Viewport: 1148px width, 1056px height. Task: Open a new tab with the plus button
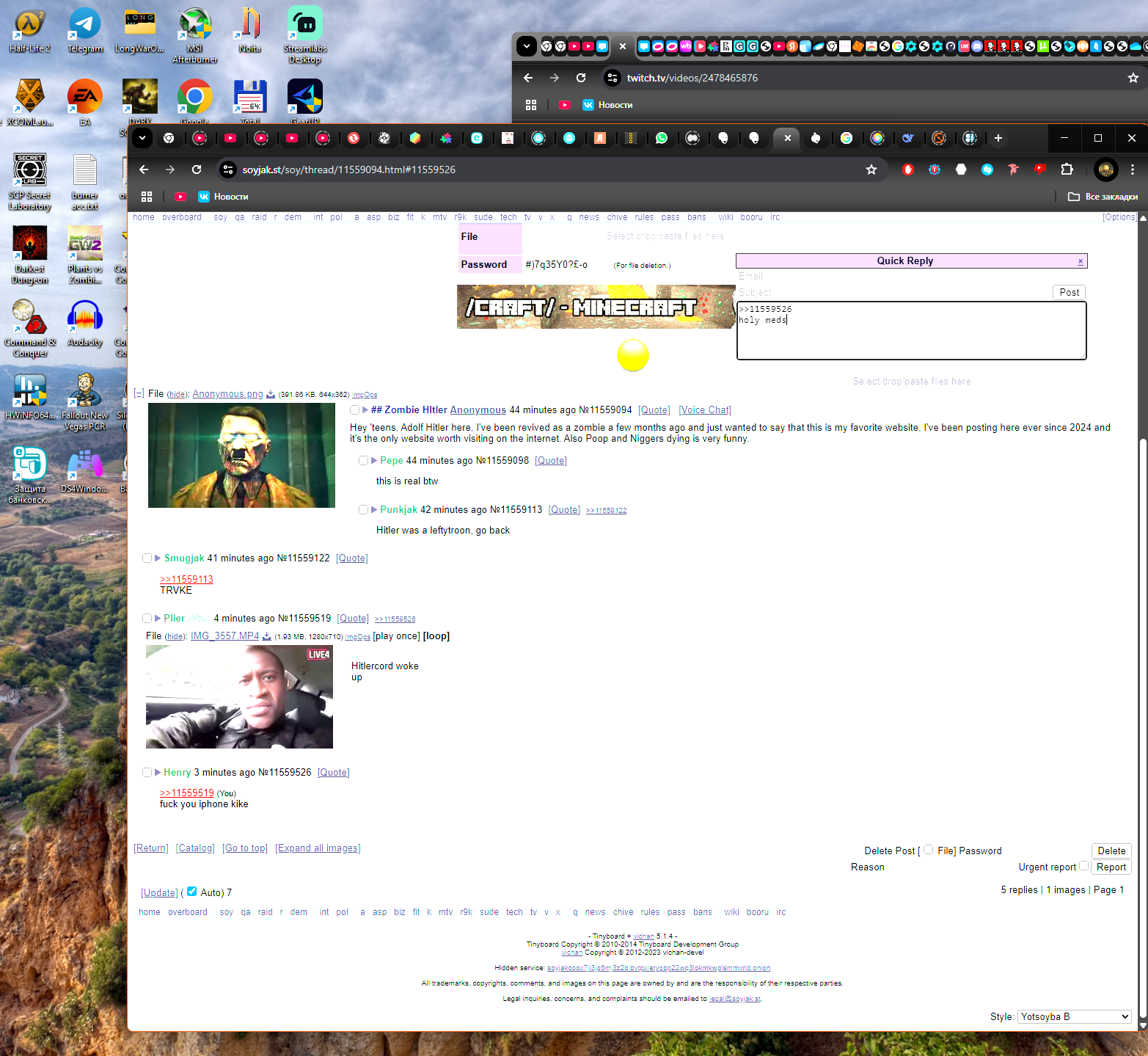point(998,138)
